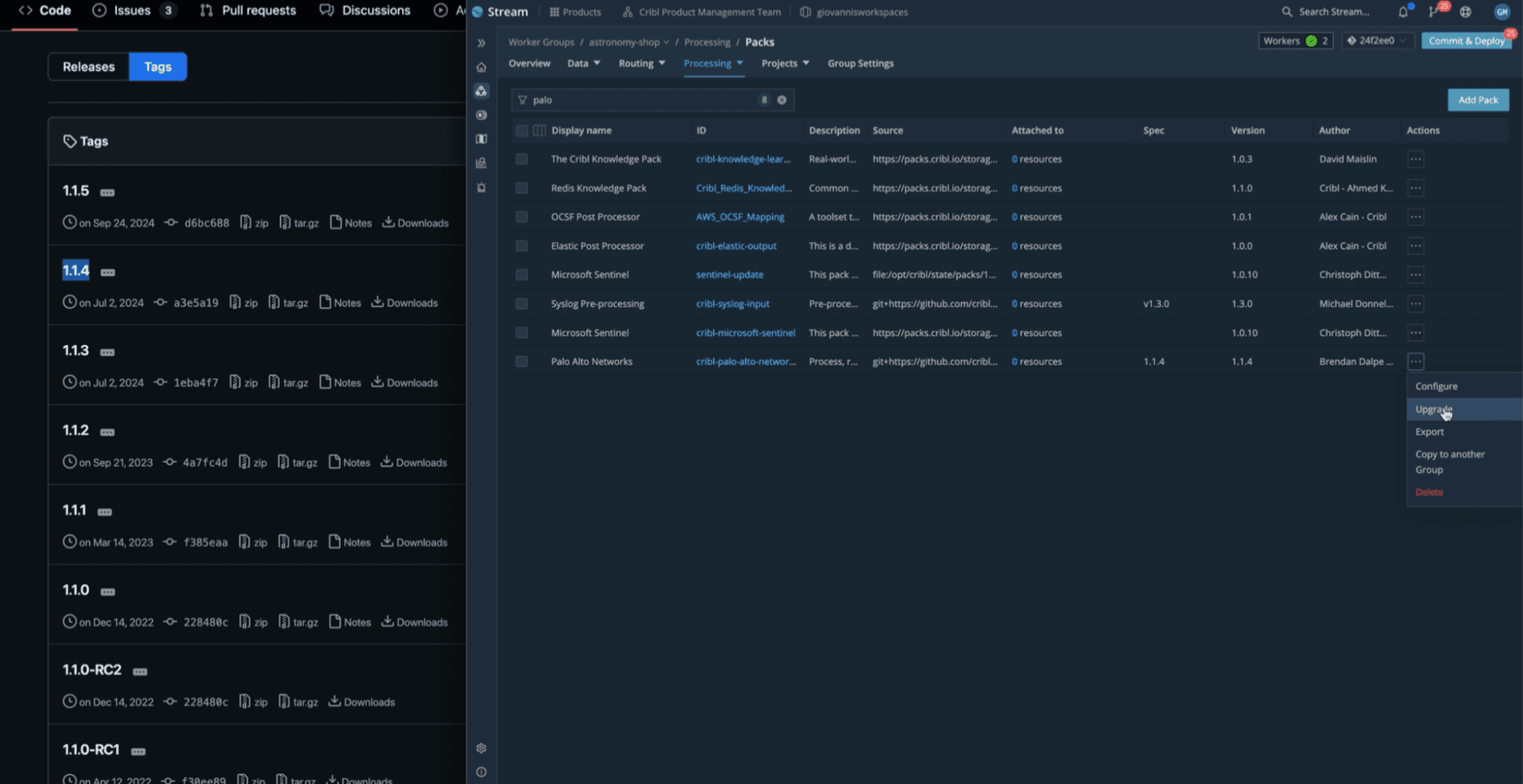Image resolution: width=1523 pixels, height=784 pixels.
Task: Click the notifications bell icon
Action: pyautogui.click(x=1402, y=11)
